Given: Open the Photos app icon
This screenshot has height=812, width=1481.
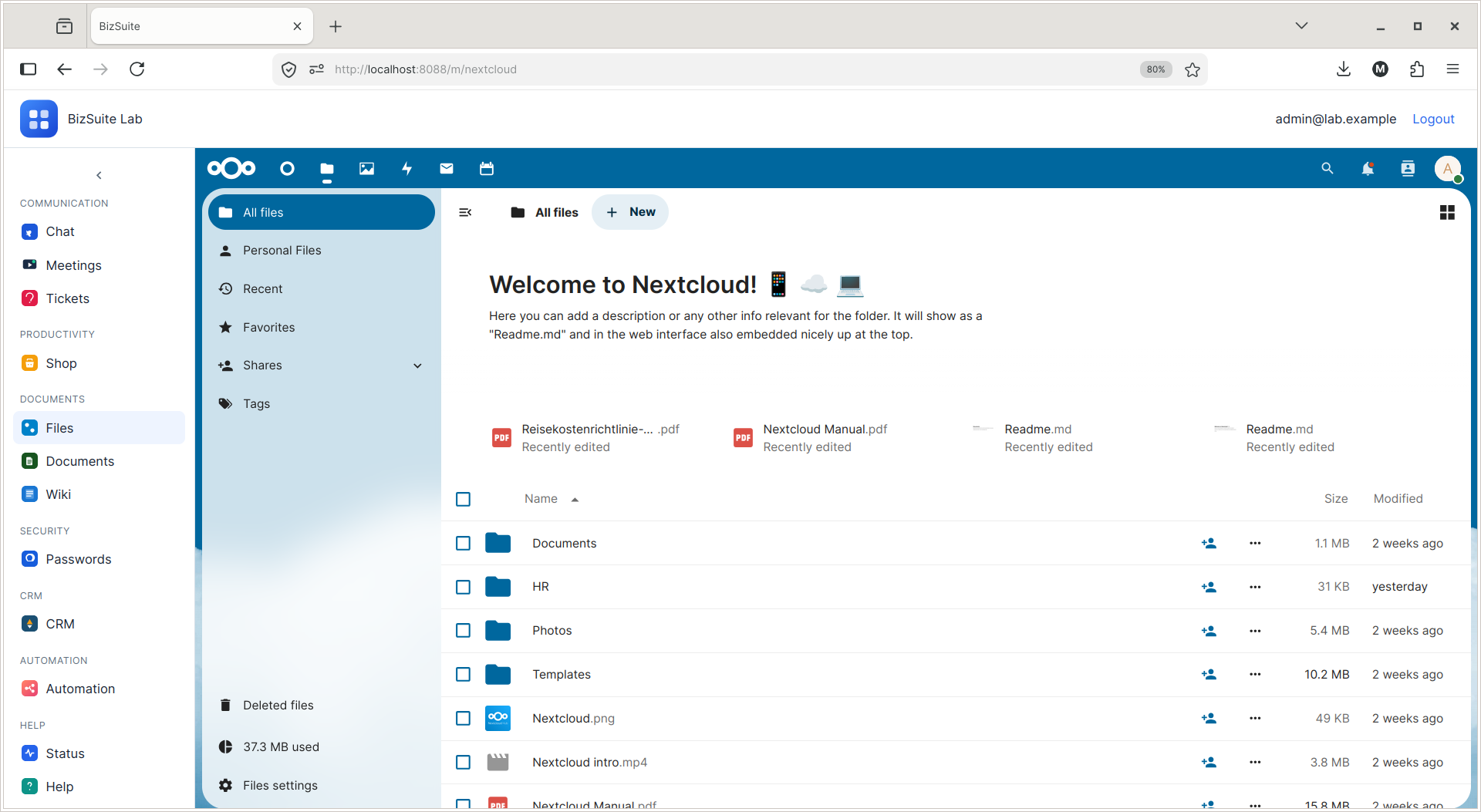Looking at the screenshot, I should [x=366, y=168].
